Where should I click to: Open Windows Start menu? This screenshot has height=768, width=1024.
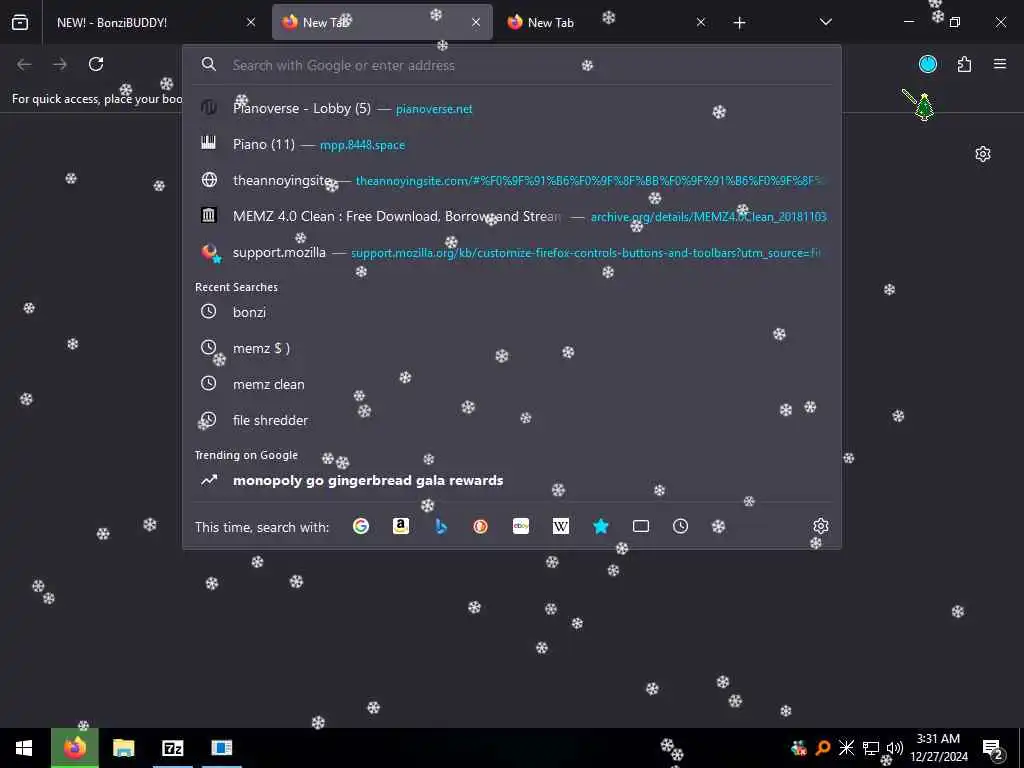pos(24,748)
